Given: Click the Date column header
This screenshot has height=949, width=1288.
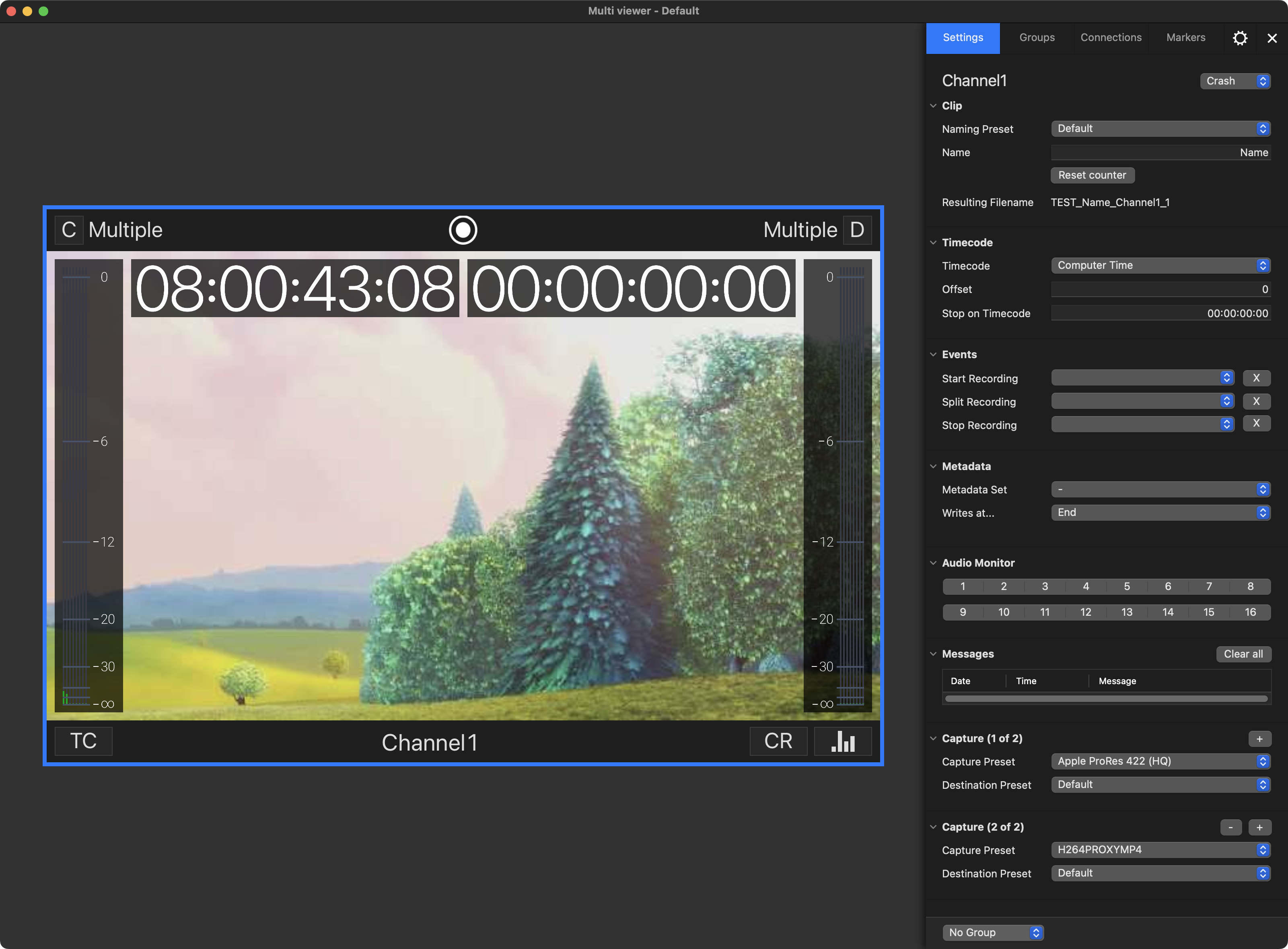Looking at the screenshot, I should [975, 681].
